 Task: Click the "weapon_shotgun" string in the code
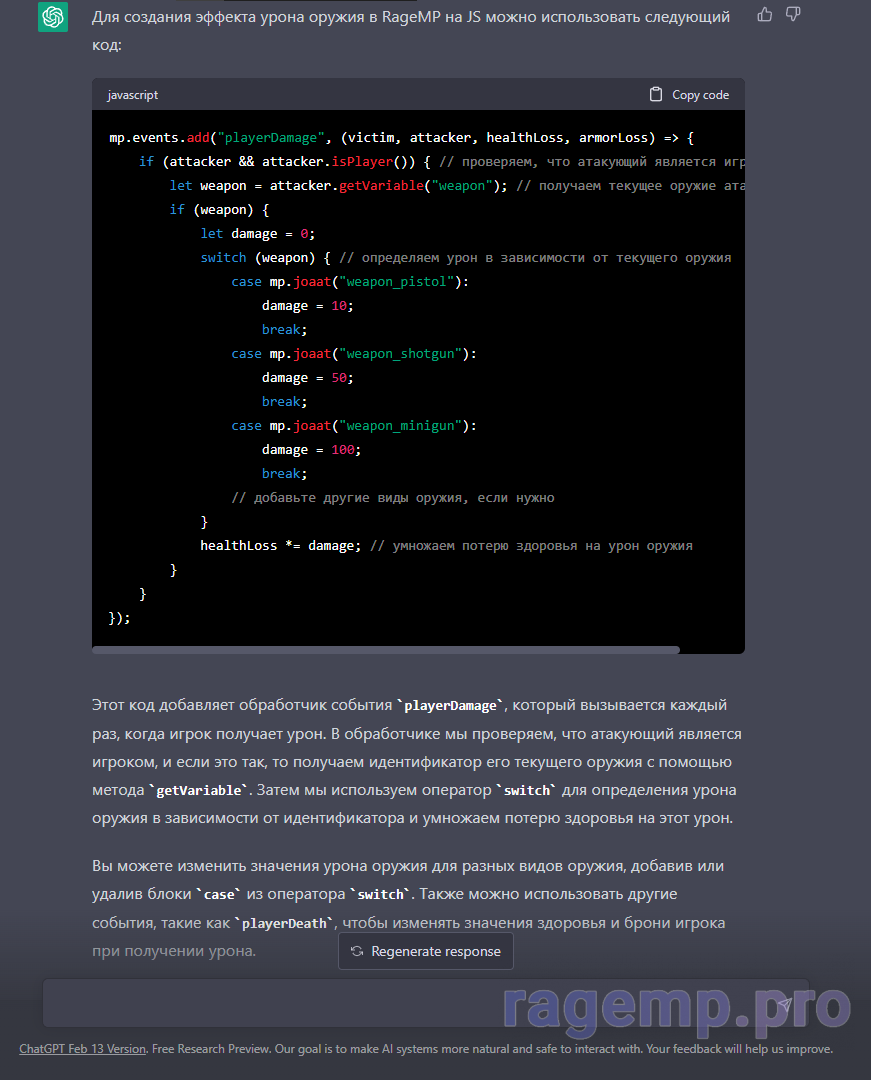coord(404,354)
